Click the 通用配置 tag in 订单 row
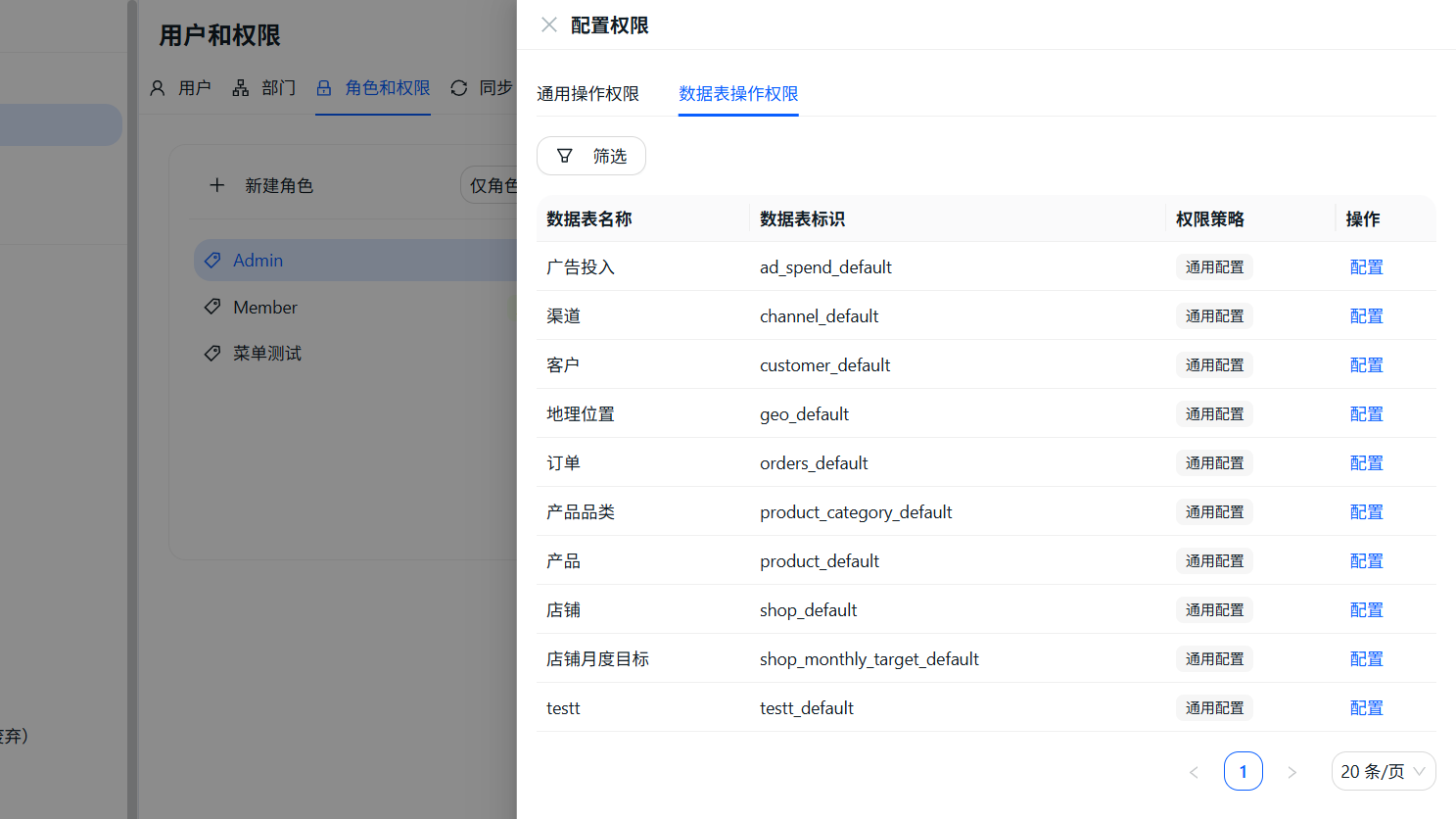1456x819 pixels. [x=1214, y=463]
